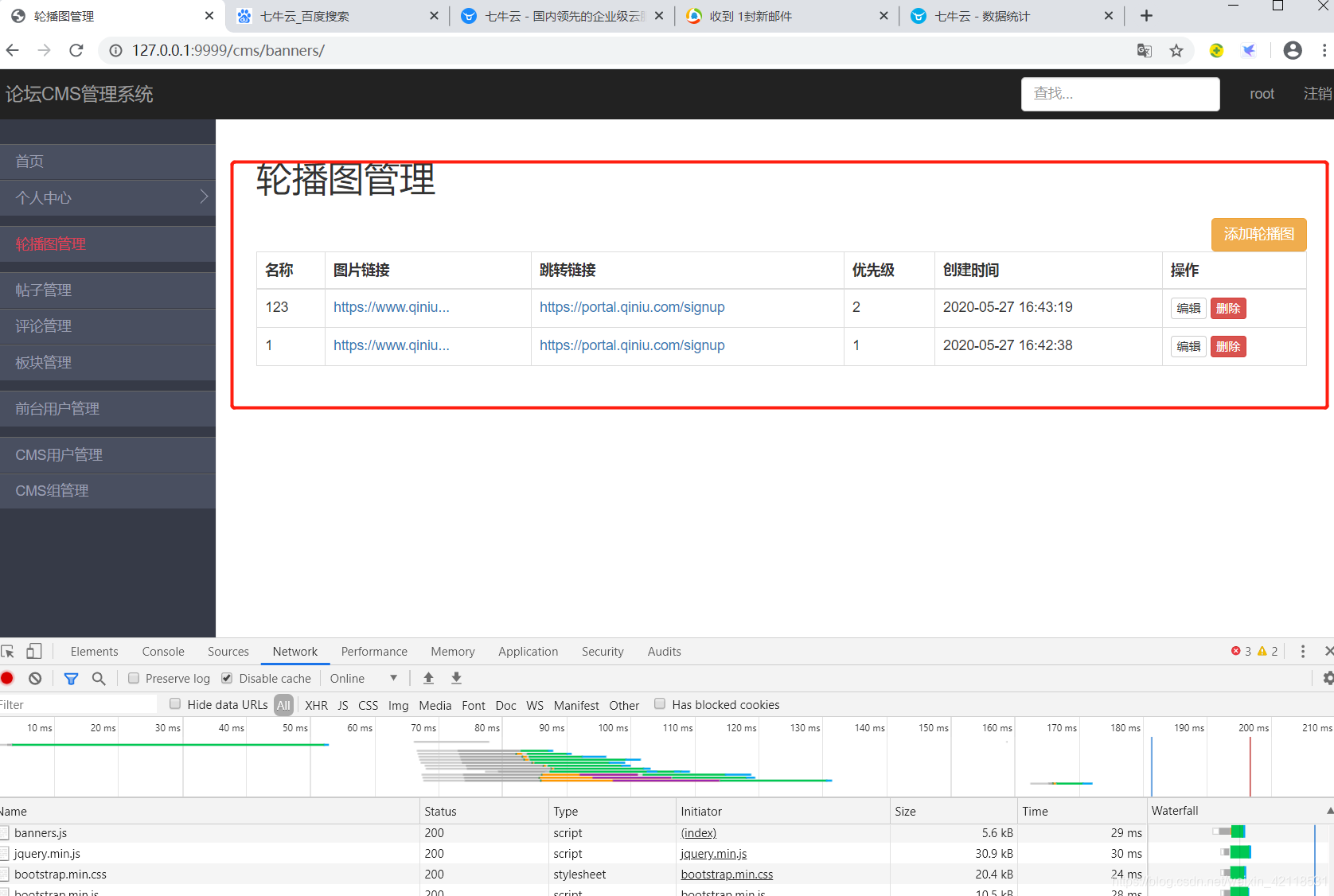Clear the network log
The width and height of the screenshot is (1334, 896).
tap(35, 678)
